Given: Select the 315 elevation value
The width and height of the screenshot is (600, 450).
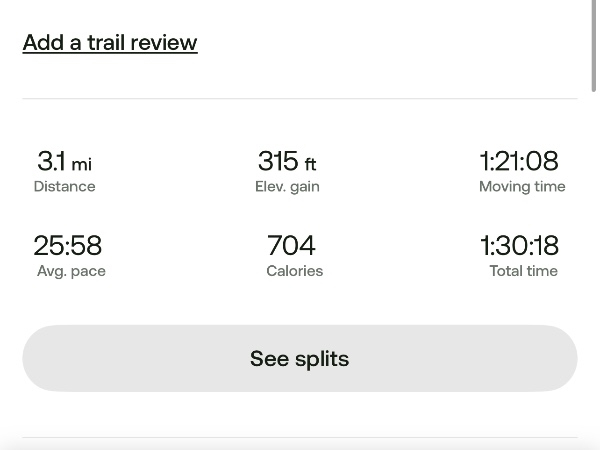Looking at the screenshot, I should click(277, 161).
